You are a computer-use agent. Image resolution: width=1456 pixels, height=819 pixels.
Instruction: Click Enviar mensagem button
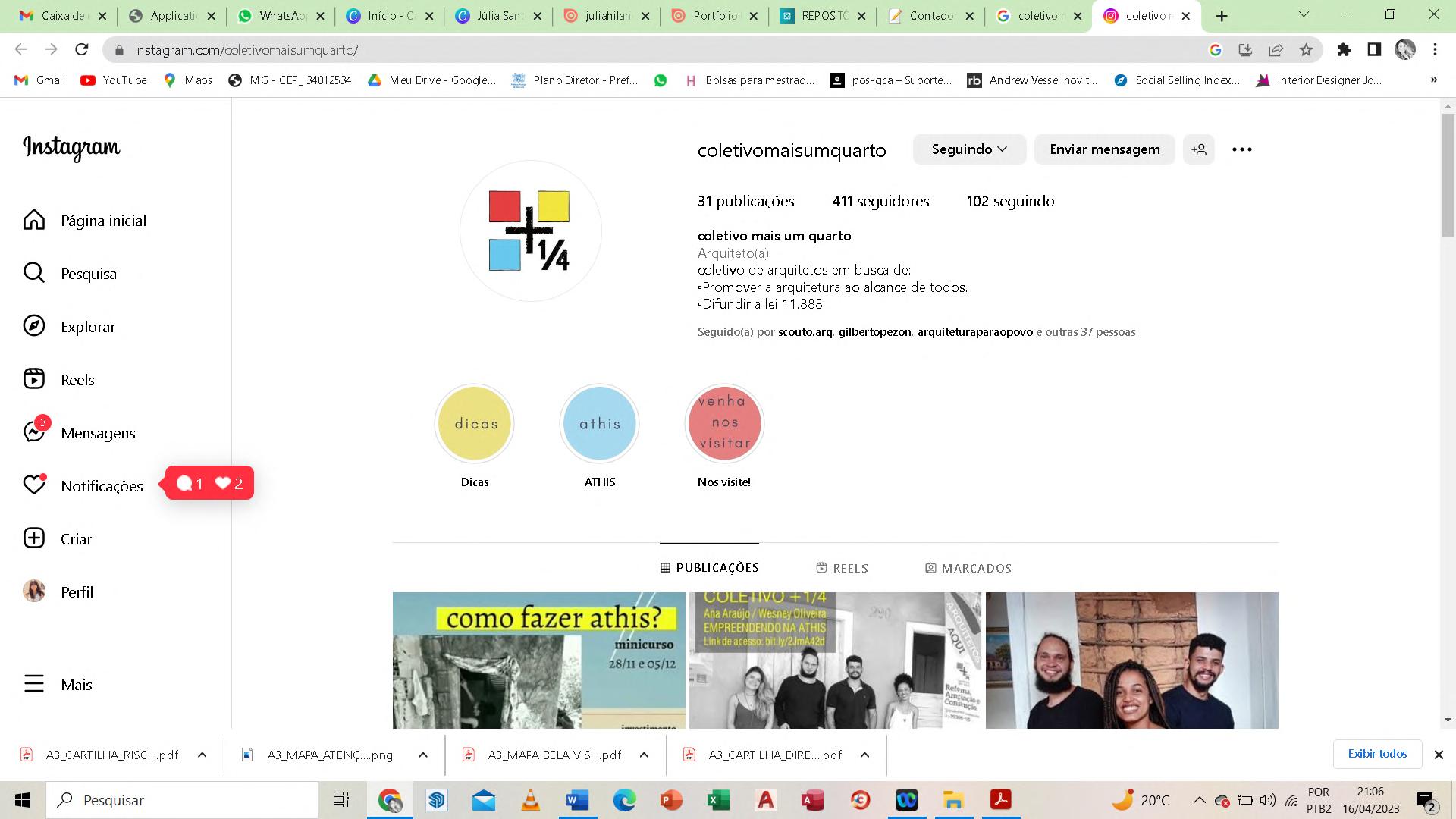point(1104,149)
